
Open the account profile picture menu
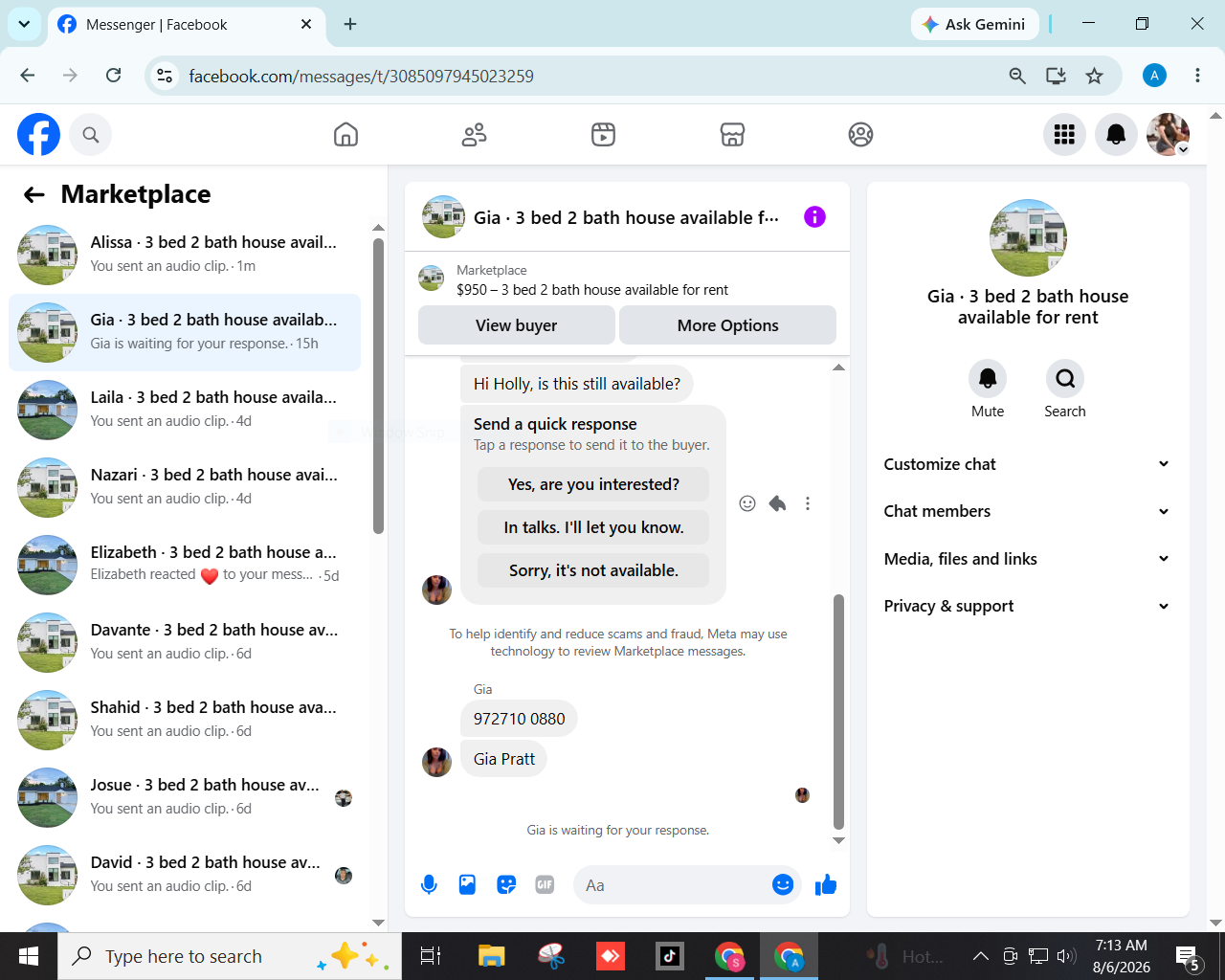pyautogui.click(x=1168, y=135)
